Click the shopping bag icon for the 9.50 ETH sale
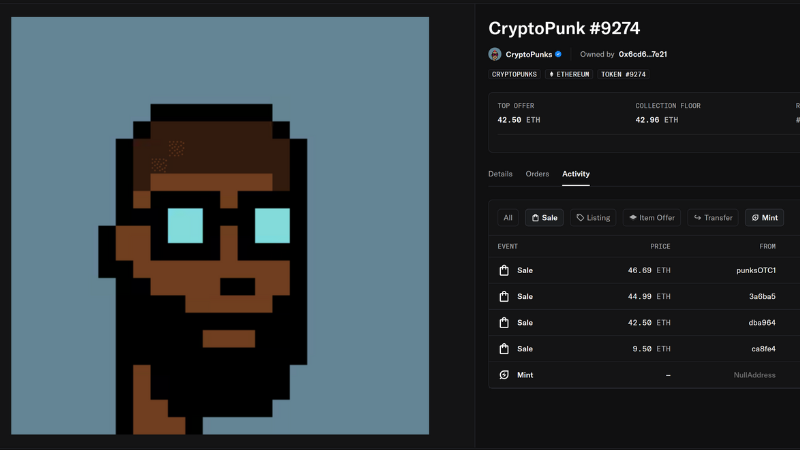 coord(504,348)
